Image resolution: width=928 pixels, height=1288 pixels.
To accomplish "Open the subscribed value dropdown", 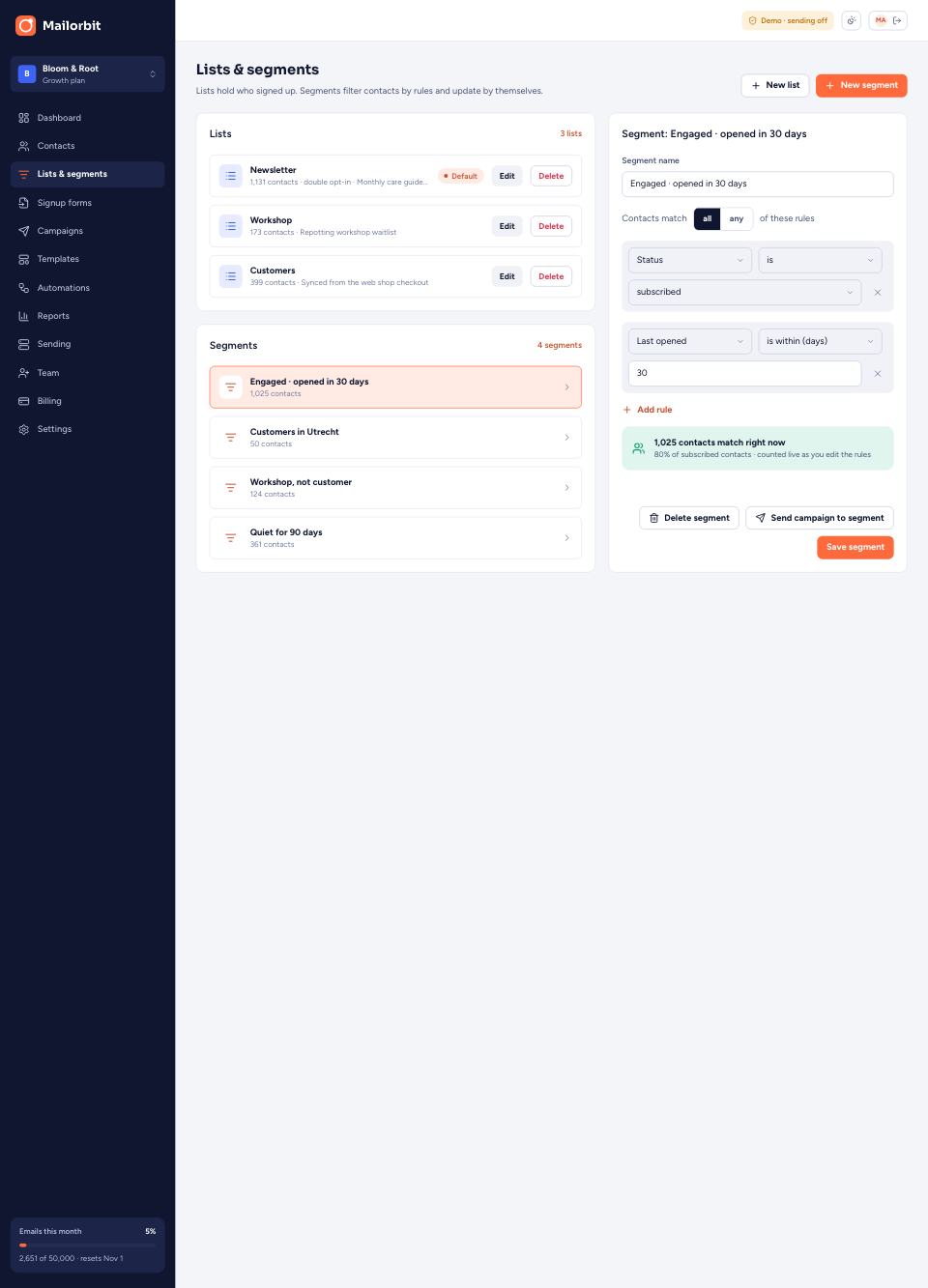I will tap(744, 292).
